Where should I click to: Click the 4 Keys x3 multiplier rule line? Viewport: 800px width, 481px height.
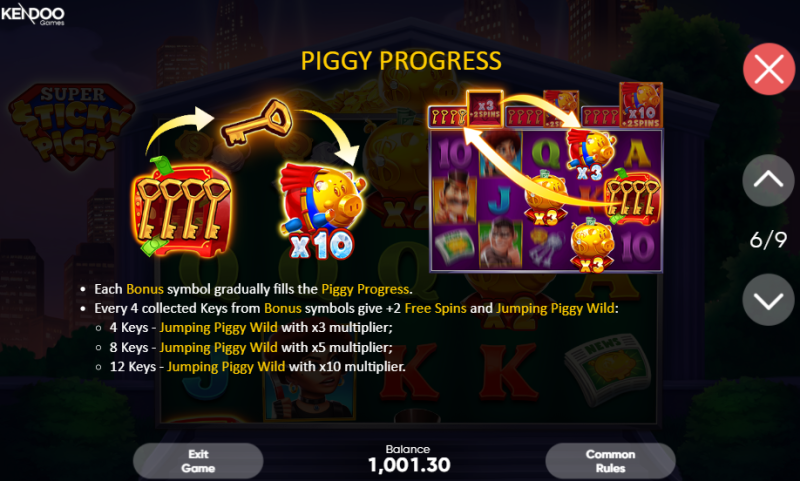pos(251,327)
